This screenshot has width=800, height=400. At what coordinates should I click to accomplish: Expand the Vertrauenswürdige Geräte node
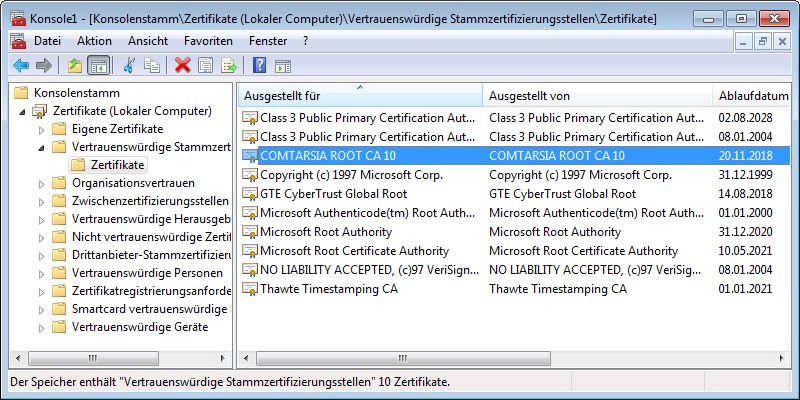tap(42, 328)
